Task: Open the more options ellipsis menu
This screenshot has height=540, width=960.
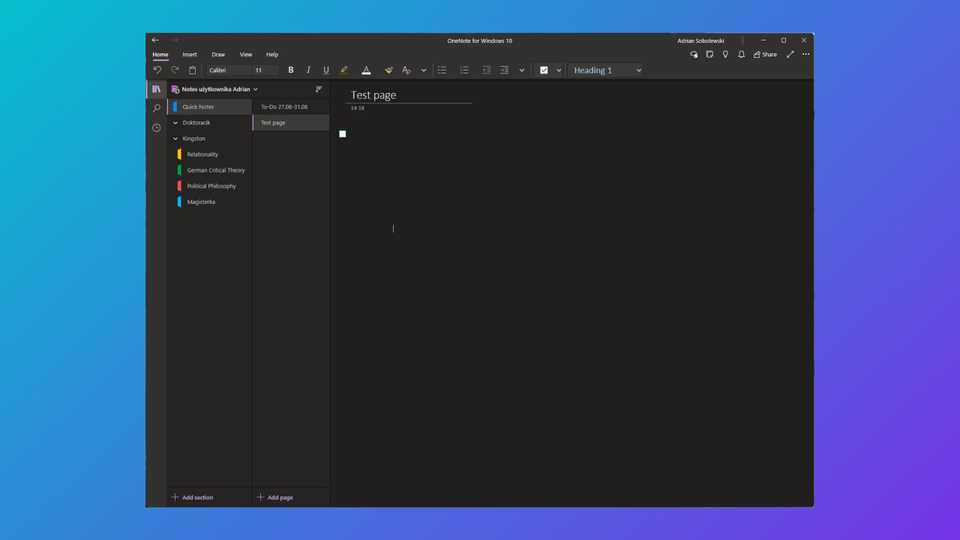Action: point(806,54)
